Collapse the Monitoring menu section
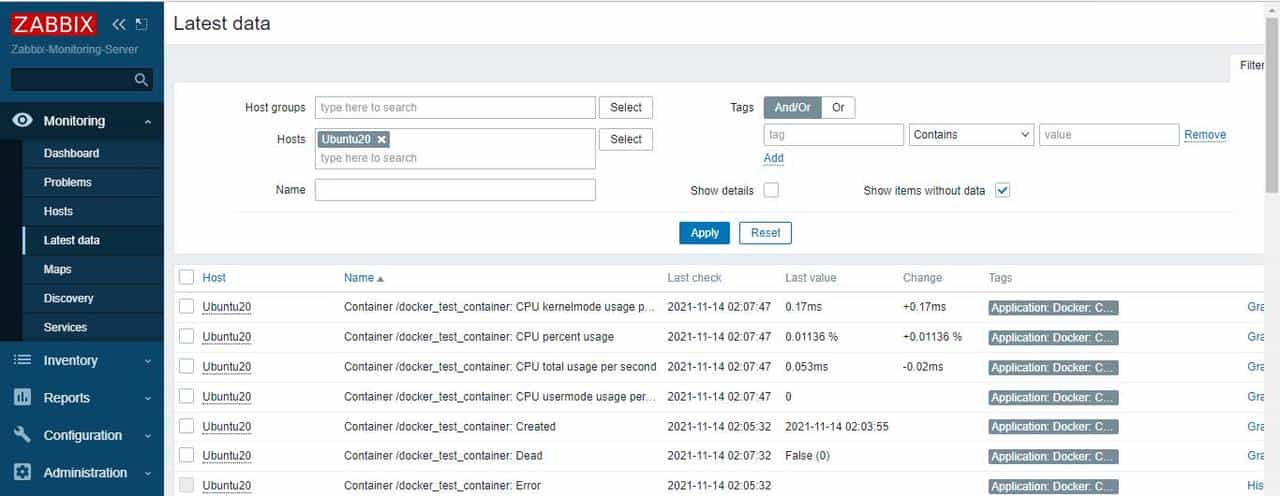This screenshot has height=496, width=1280. (148, 121)
